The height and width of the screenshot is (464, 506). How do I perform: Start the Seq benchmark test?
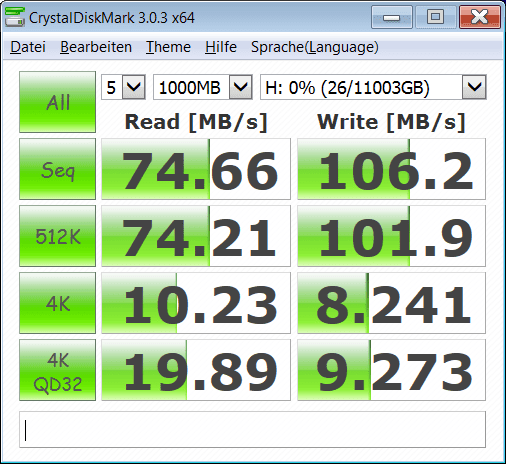(x=57, y=169)
